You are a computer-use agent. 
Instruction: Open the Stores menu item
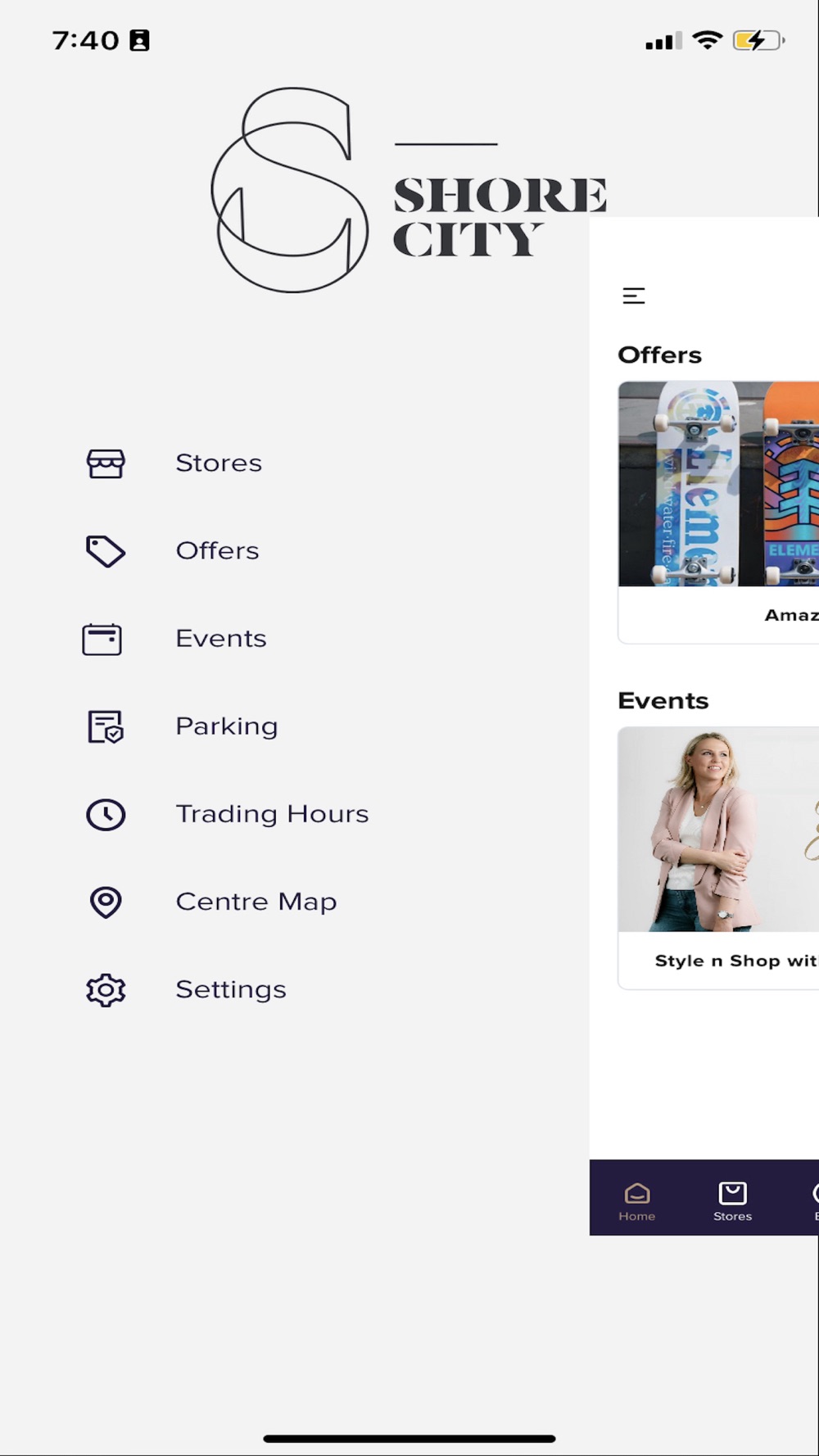219,463
